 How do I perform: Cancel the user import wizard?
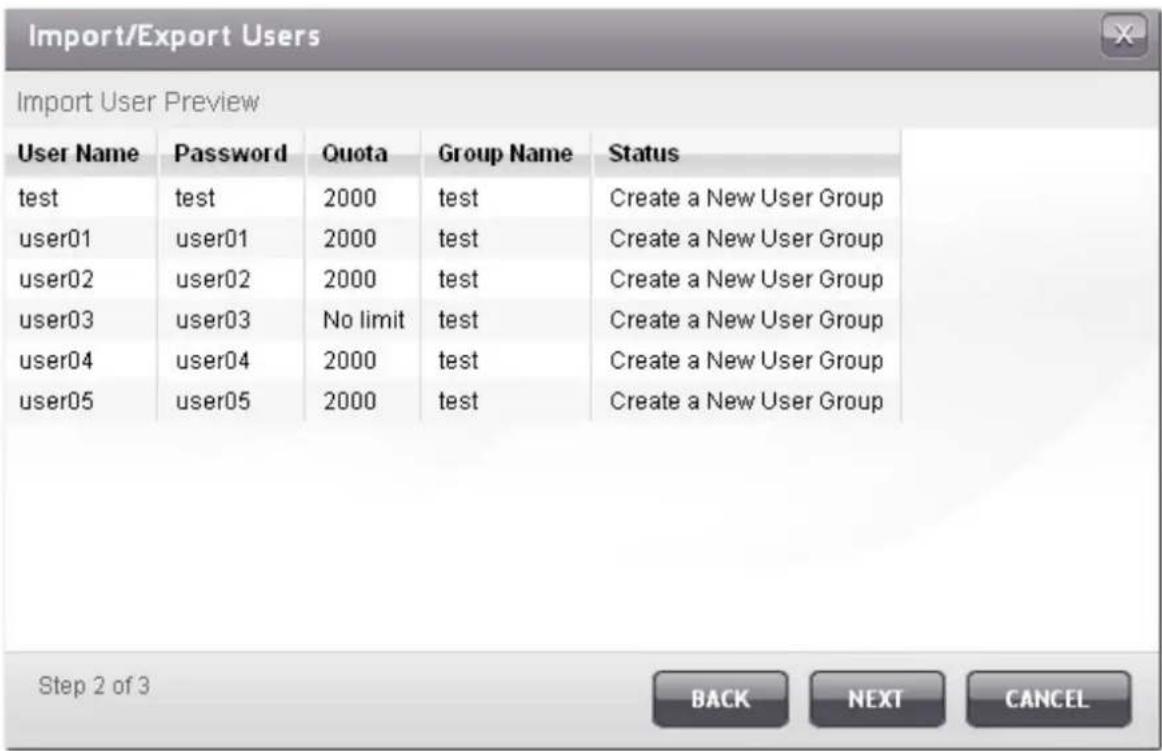click(1048, 698)
